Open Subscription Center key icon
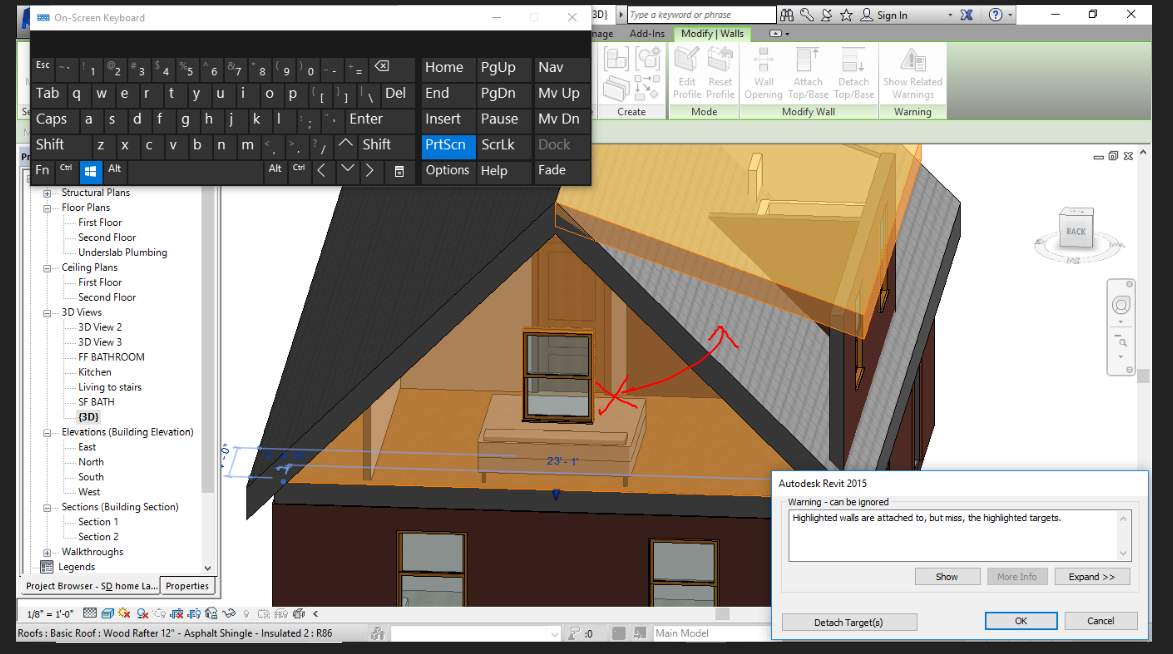 (806, 15)
